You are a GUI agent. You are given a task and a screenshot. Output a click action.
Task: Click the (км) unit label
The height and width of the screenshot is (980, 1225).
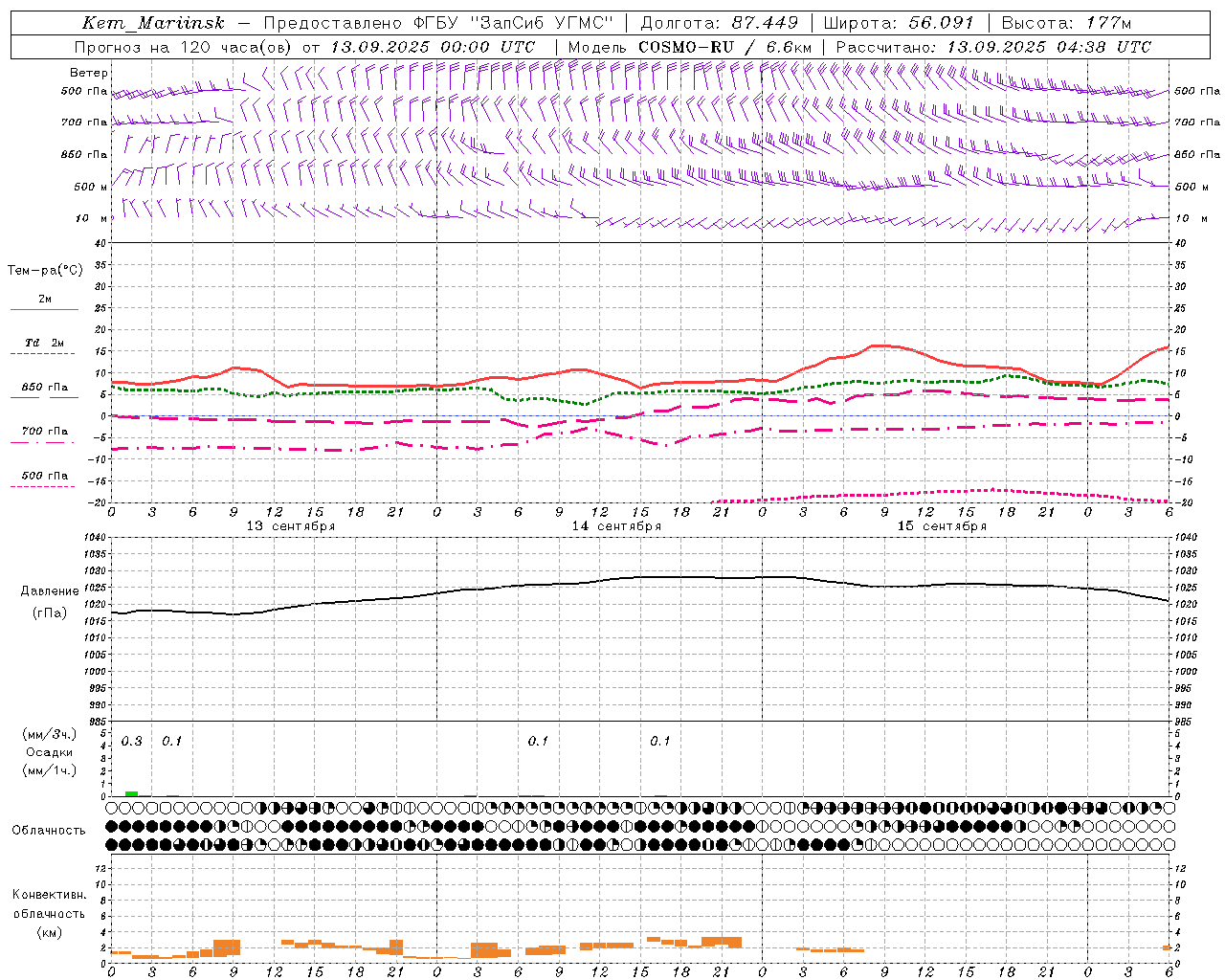coord(50,932)
